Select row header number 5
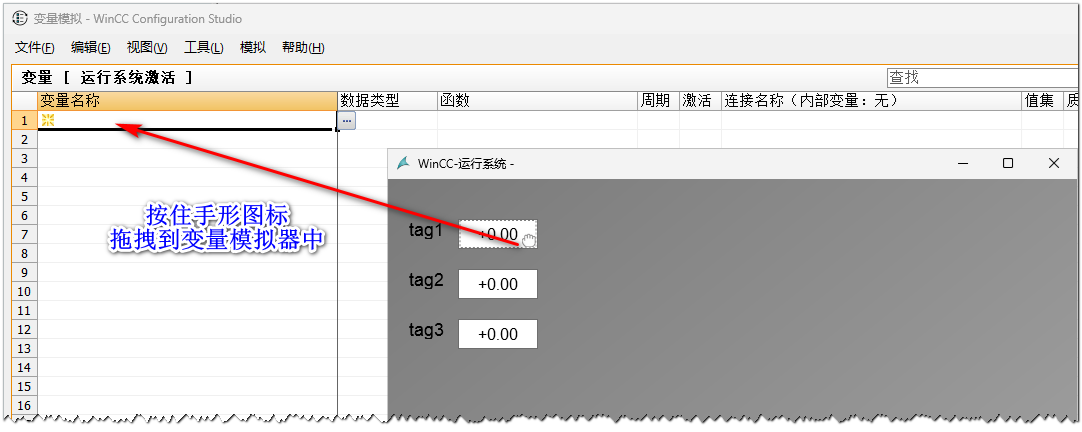The width and height of the screenshot is (1082, 432). pos(24,197)
